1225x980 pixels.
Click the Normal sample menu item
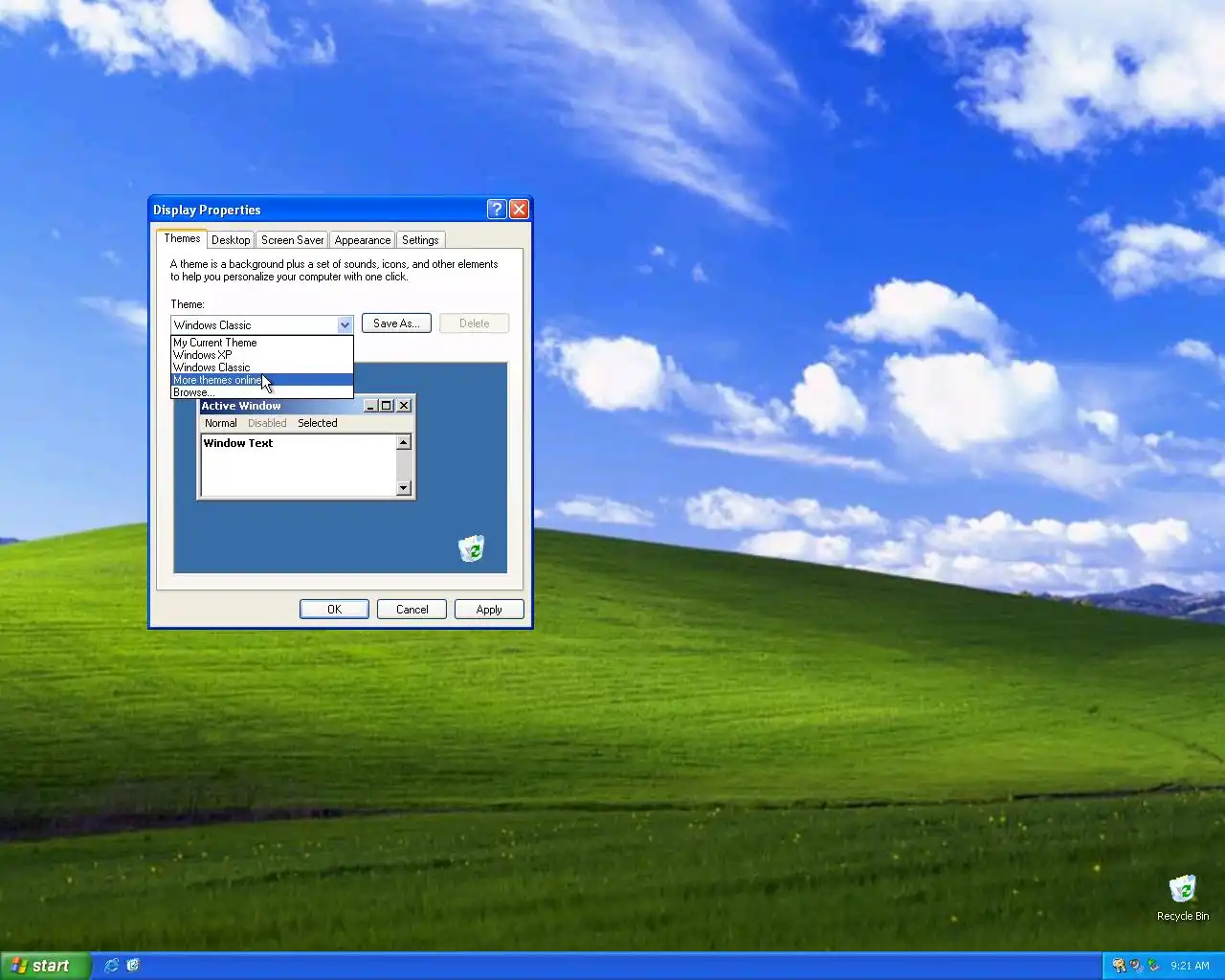click(220, 423)
